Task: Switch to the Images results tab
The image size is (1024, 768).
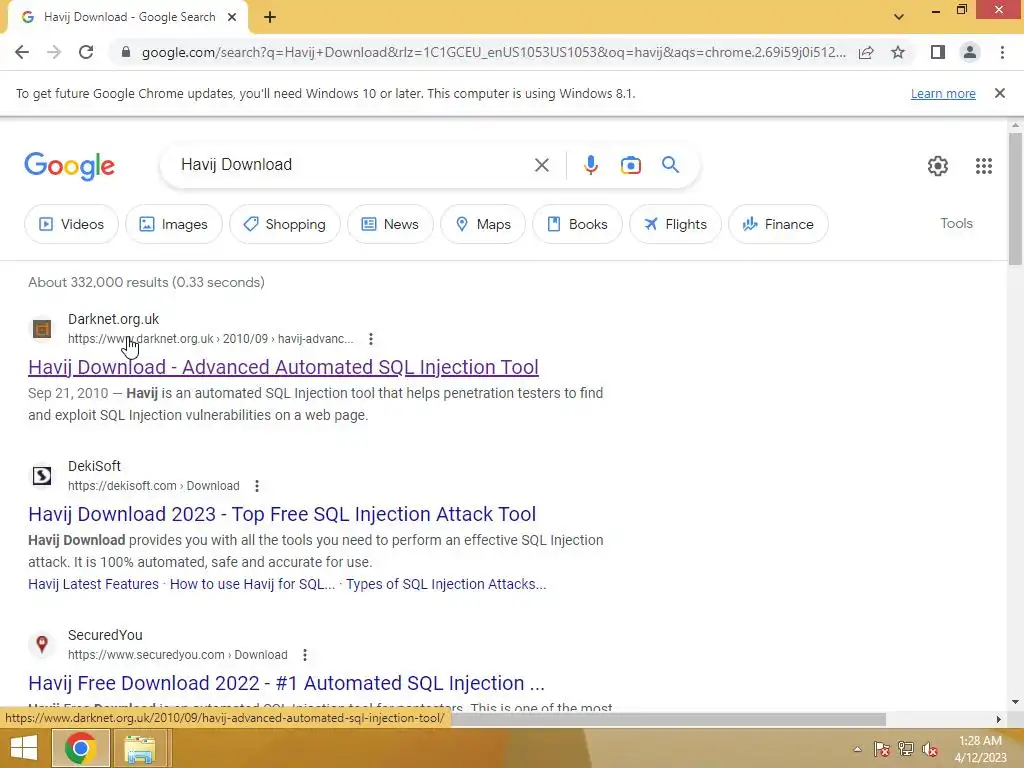Action: (x=173, y=224)
